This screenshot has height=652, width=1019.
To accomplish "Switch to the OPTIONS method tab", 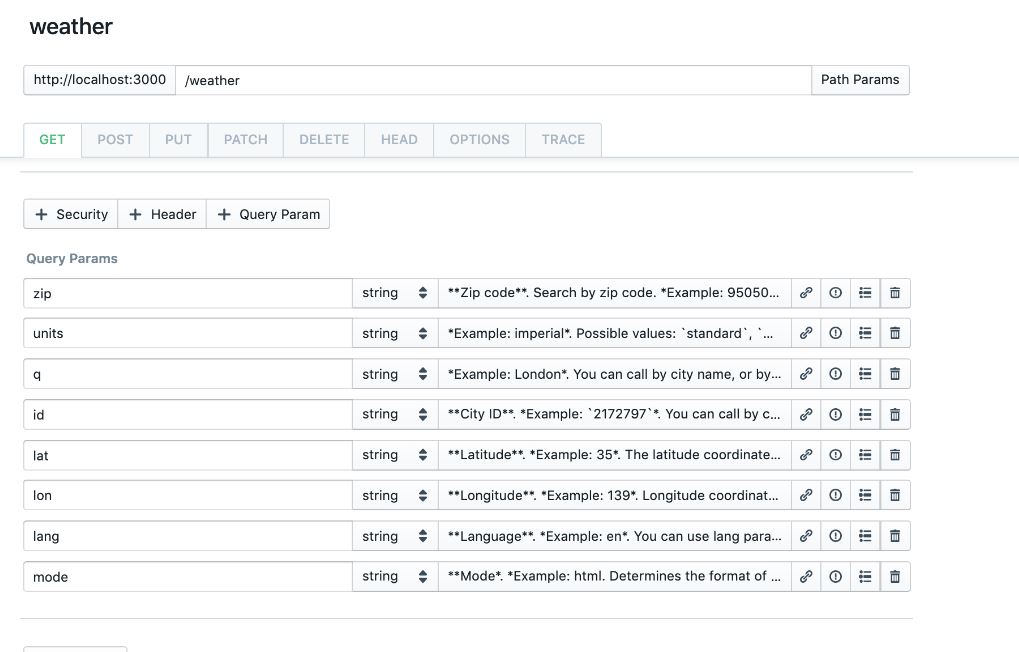I will click(480, 140).
